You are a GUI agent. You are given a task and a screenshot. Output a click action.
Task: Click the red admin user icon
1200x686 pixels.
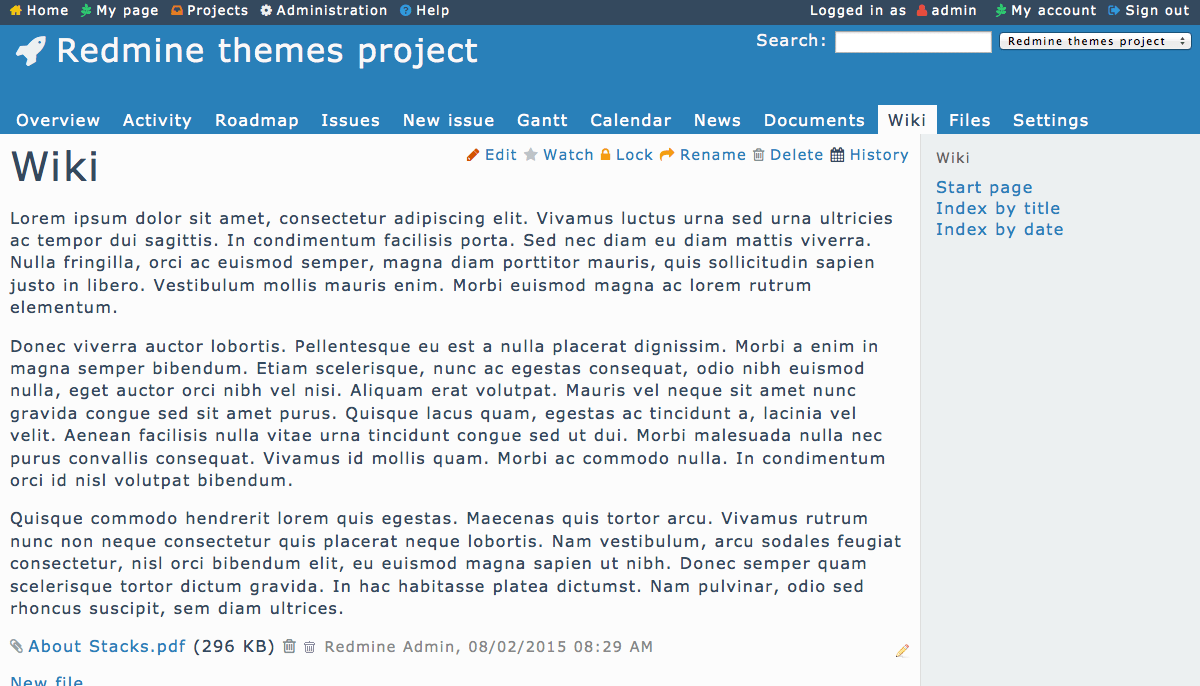[922, 11]
